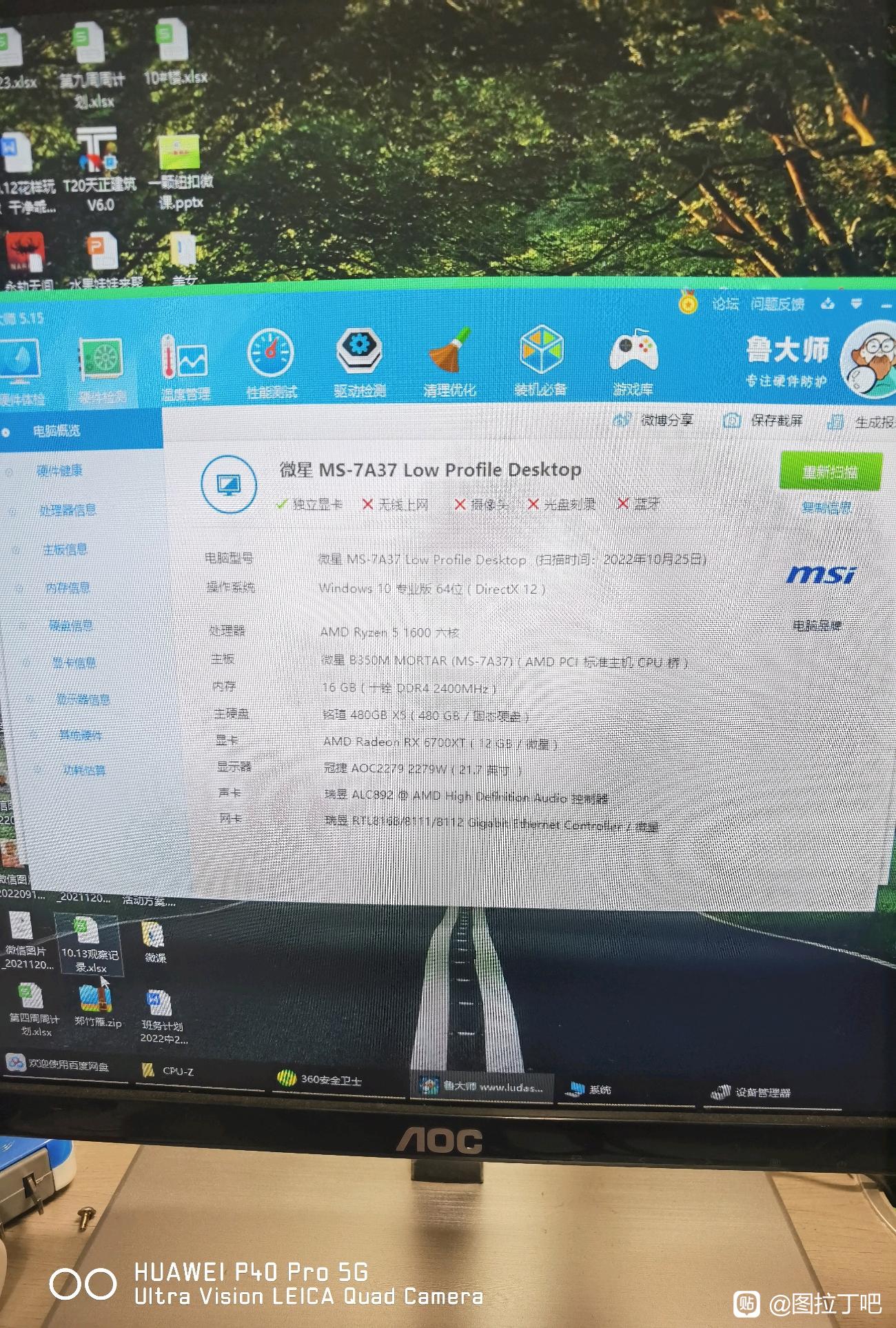This screenshot has height=1328, width=896.
Task: Click the 铭瑄 480GB main disk entry
Action: (426, 716)
